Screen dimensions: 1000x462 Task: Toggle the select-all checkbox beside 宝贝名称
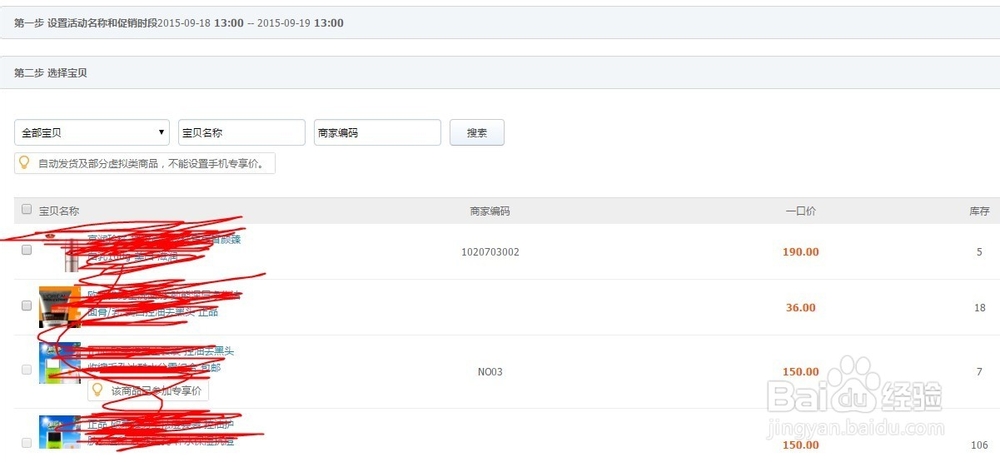click(26, 209)
